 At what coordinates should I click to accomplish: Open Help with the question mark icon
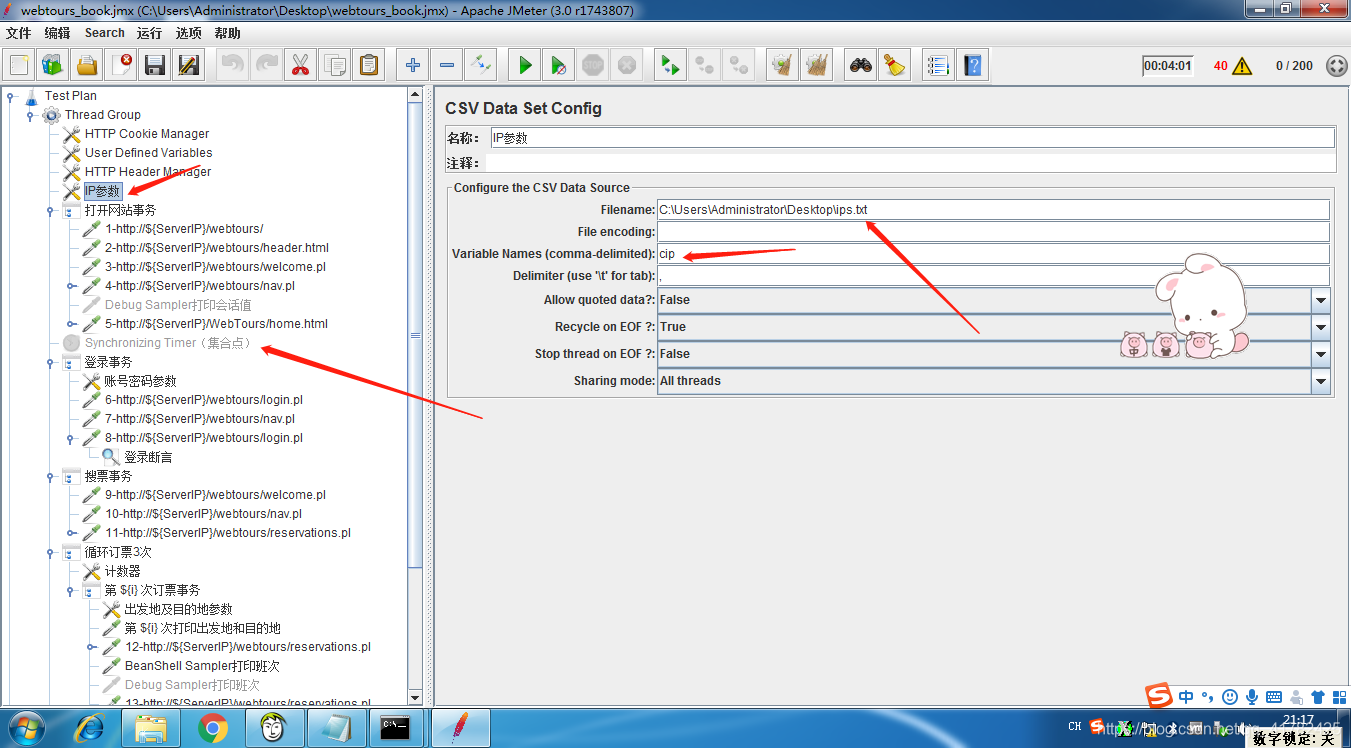point(971,66)
